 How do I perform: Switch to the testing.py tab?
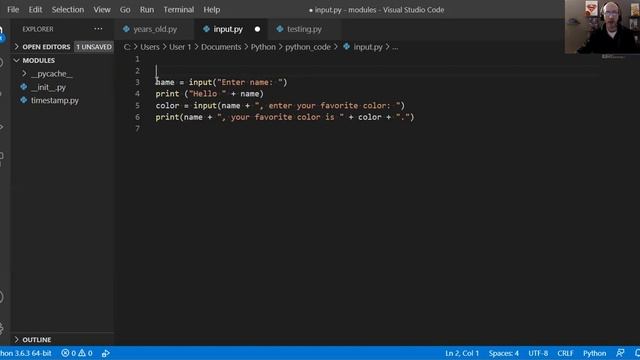coord(304,29)
